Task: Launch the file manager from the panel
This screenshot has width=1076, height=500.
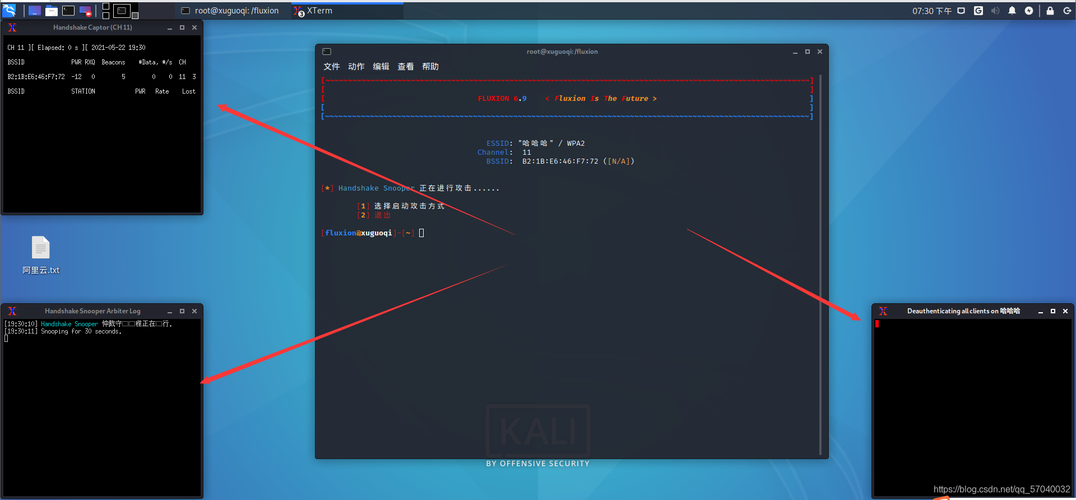Action: [x=51, y=10]
